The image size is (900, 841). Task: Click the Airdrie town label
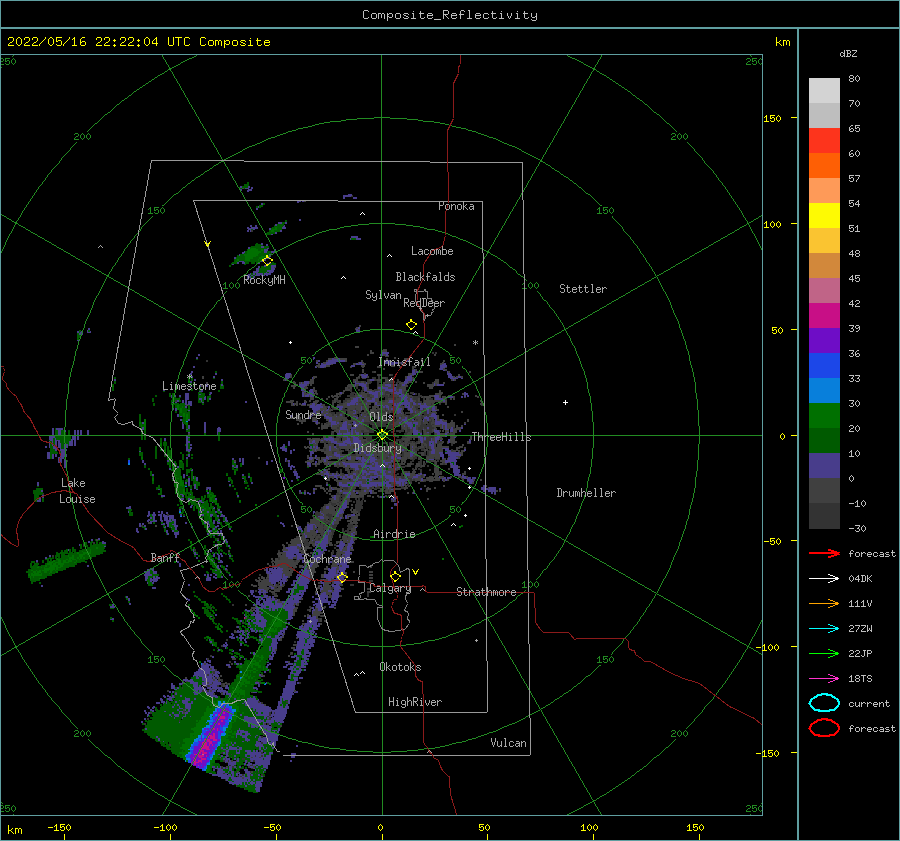(x=394, y=534)
